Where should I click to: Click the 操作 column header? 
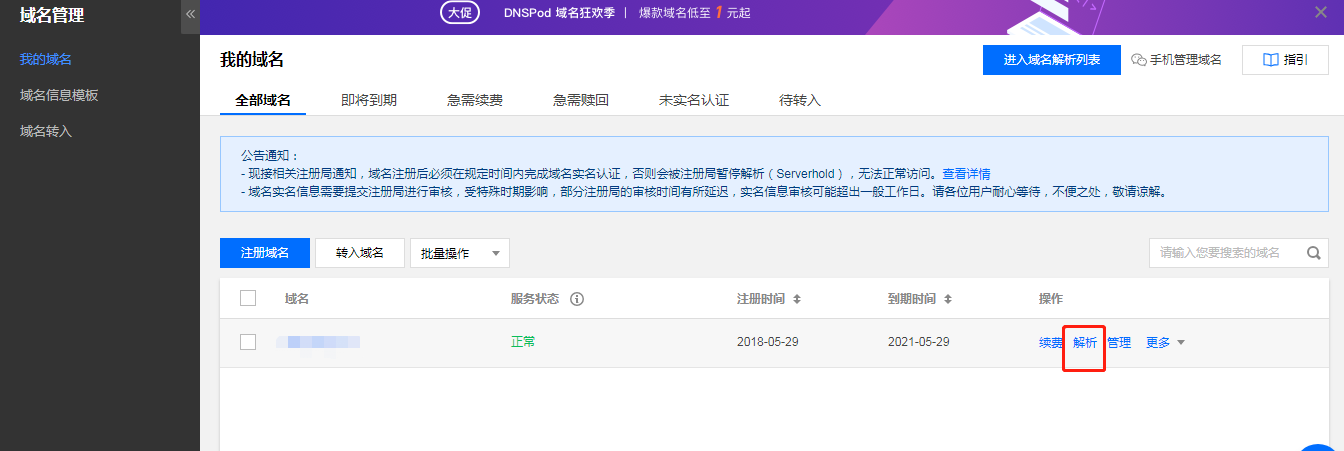[1051, 299]
